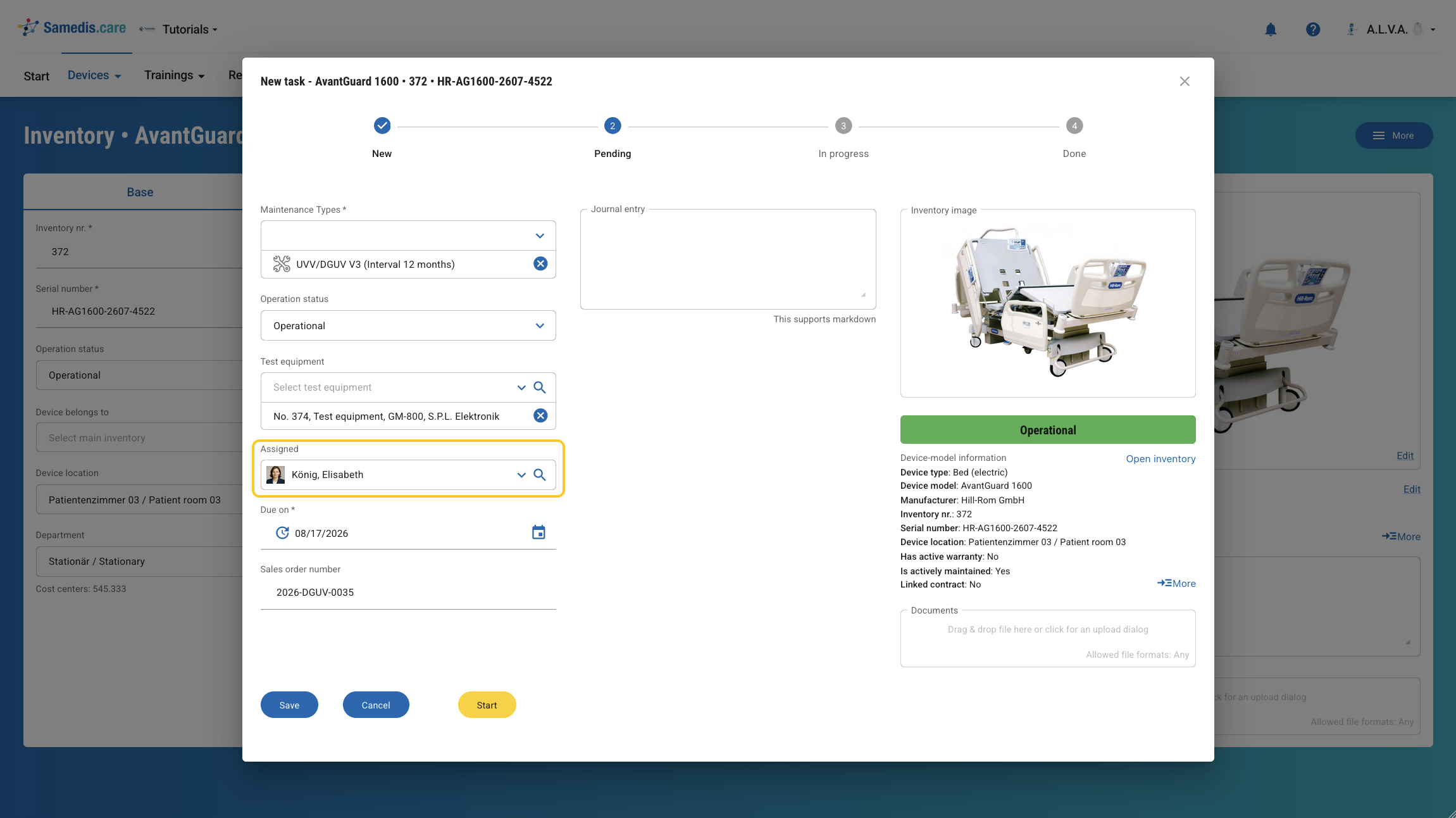
Task: Click the Due on date field
Action: [408, 533]
